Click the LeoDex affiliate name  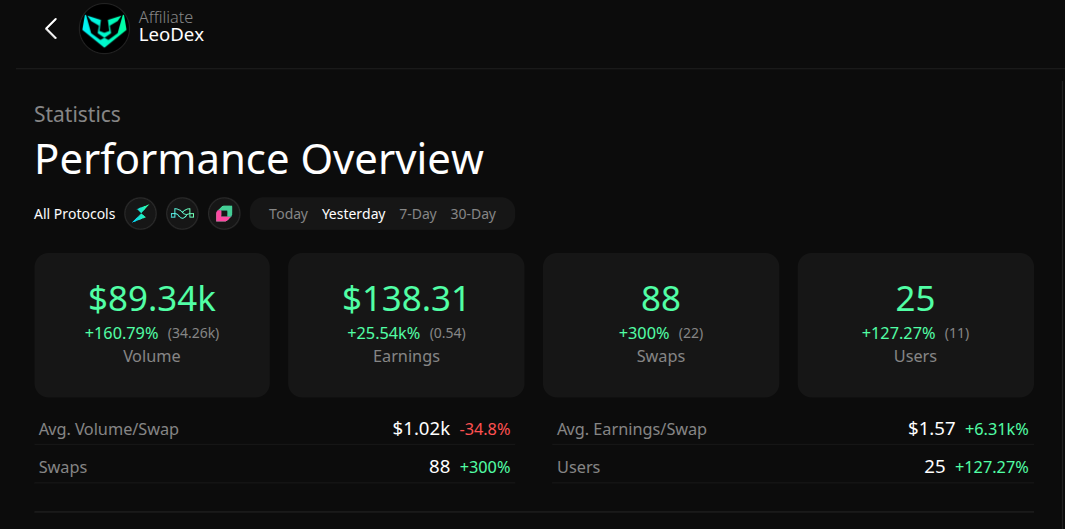171,35
